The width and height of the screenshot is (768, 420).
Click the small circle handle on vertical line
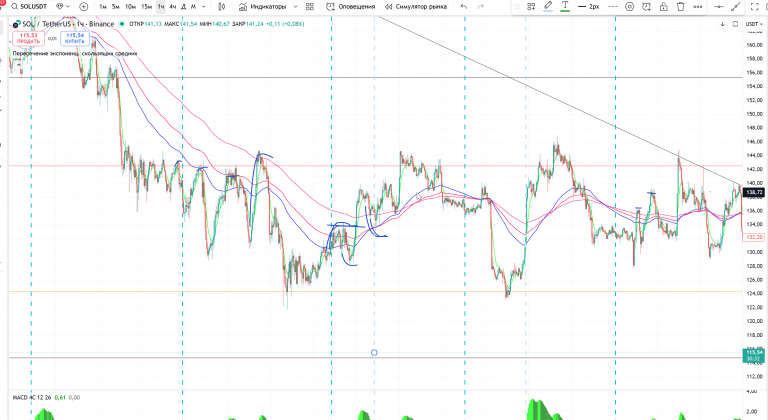pos(374,352)
